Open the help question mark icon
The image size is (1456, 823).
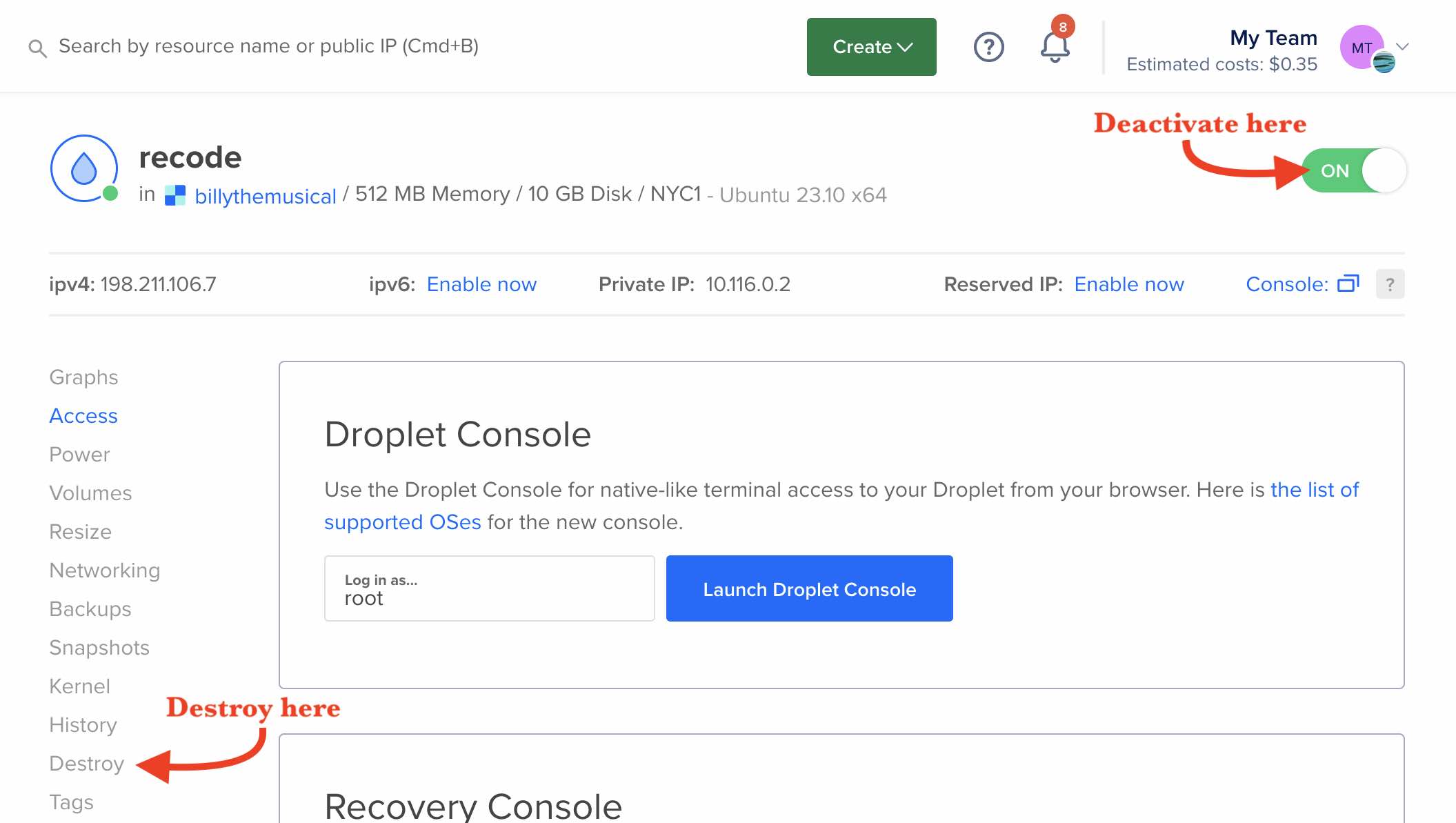click(x=988, y=47)
